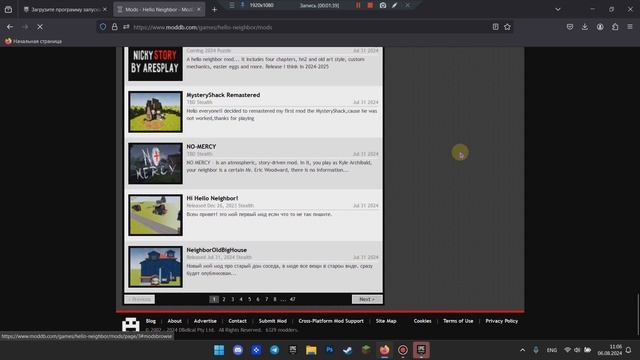Screen dimensions: 640x360
Task: Open Photoshop from the taskbar
Action: 329,350
